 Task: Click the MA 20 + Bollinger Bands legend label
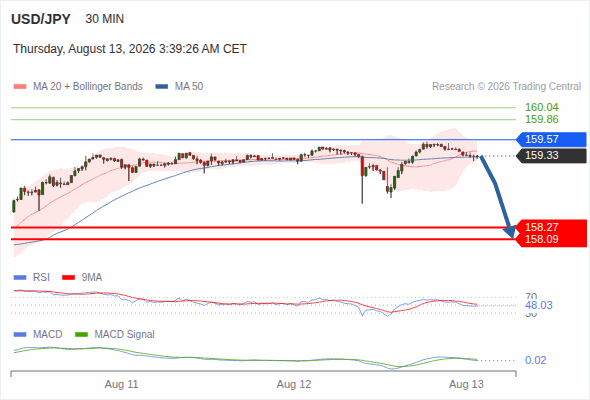(x=88, y=87)
